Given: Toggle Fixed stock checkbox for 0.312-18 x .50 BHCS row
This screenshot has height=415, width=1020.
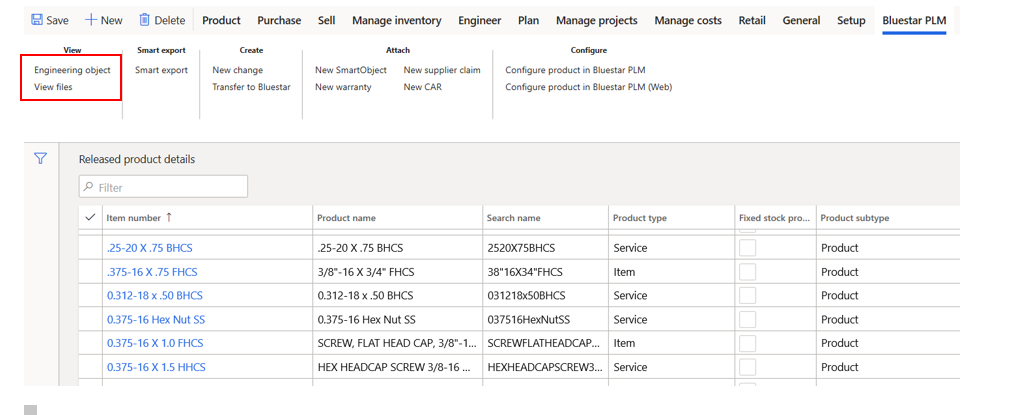Looking at the screenshot, I should (x=747, y=295).
